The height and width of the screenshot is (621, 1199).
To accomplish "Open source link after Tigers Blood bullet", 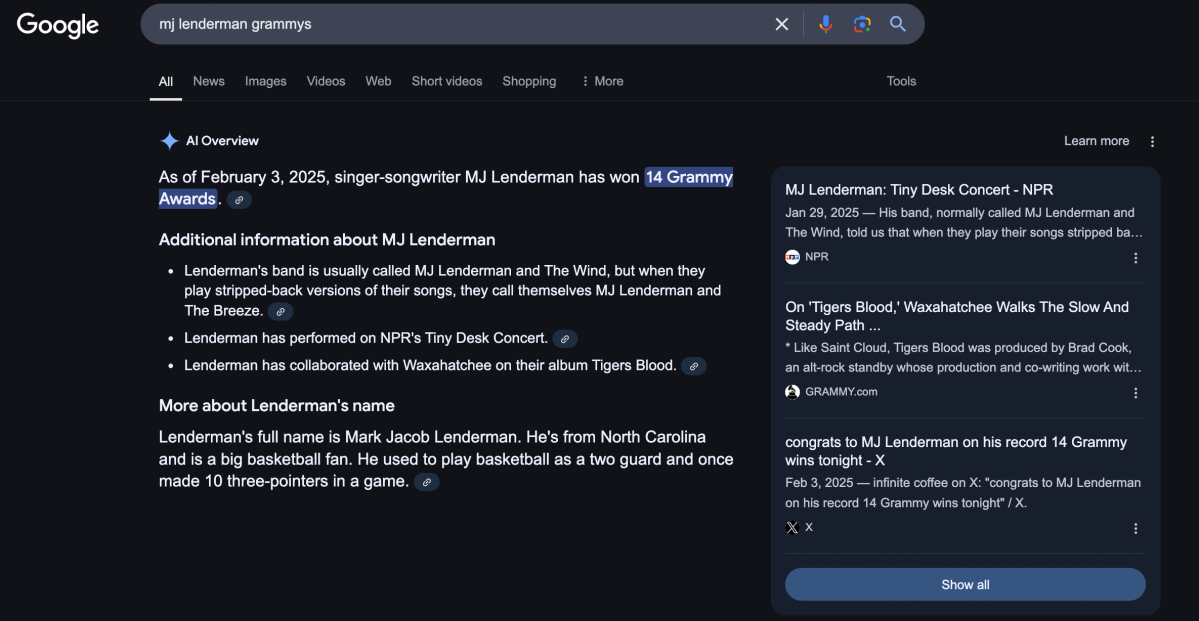I will tap(694, 366).
